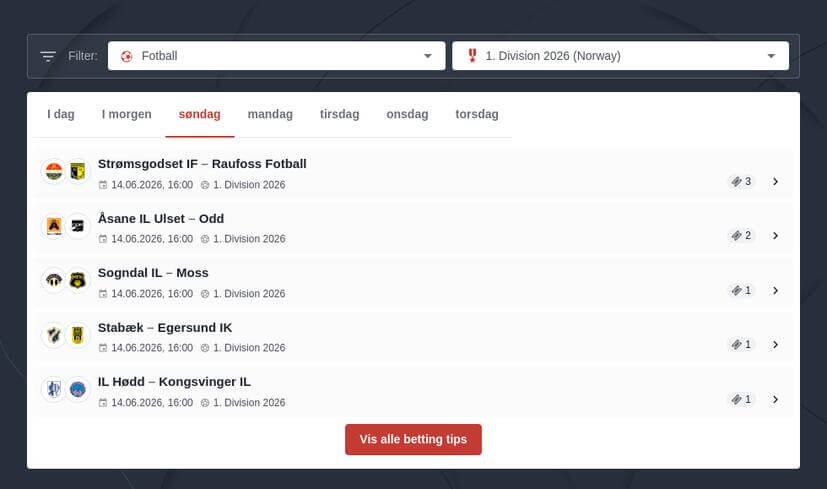Viewport: 827px width, 489px height.
Task: Click 1. Division 2026 text in Sogndal row
Action: pyautogui.click(x=249, y=293)
